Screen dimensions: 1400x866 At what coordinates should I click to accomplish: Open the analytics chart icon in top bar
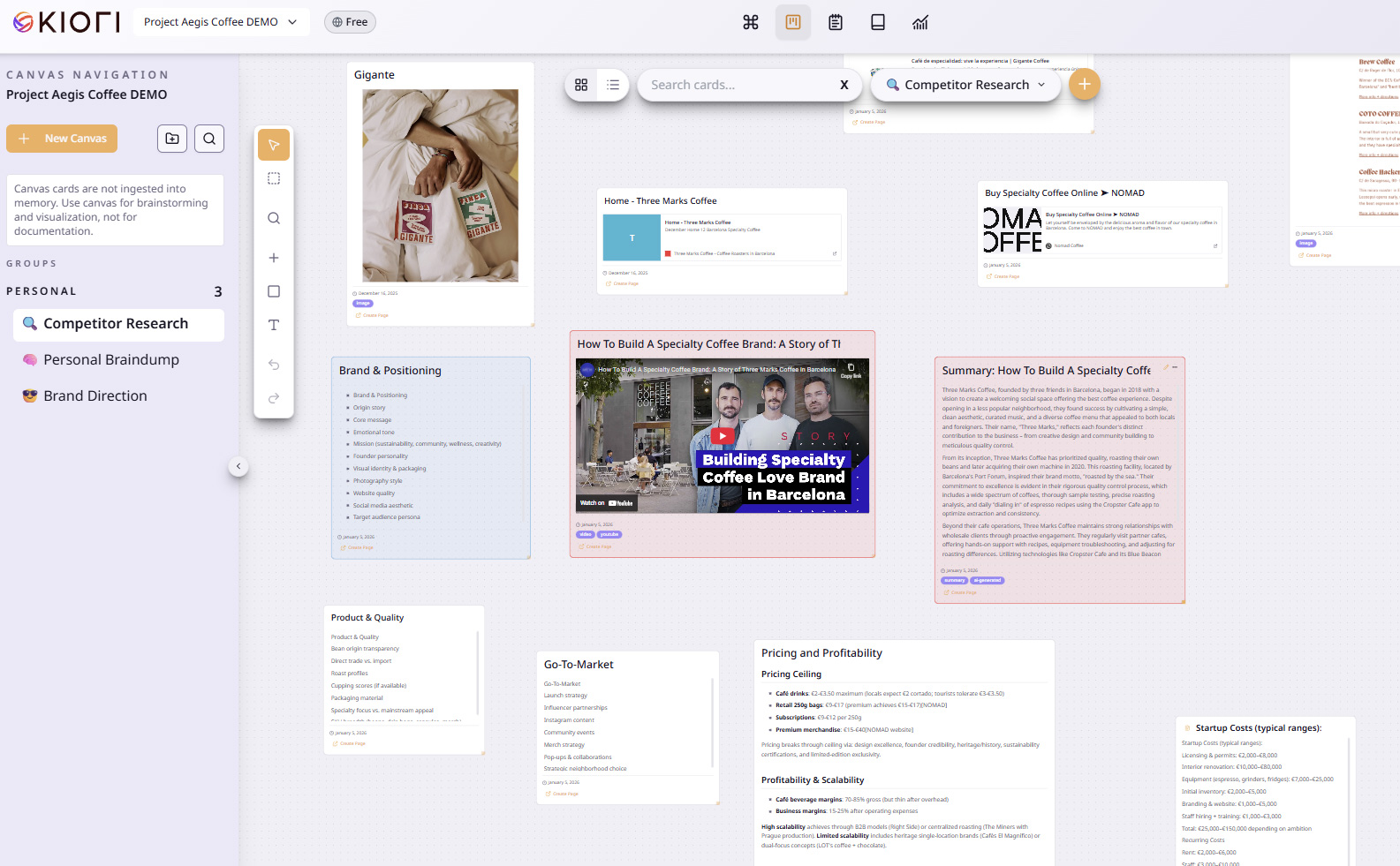click(x=920, y=22)
